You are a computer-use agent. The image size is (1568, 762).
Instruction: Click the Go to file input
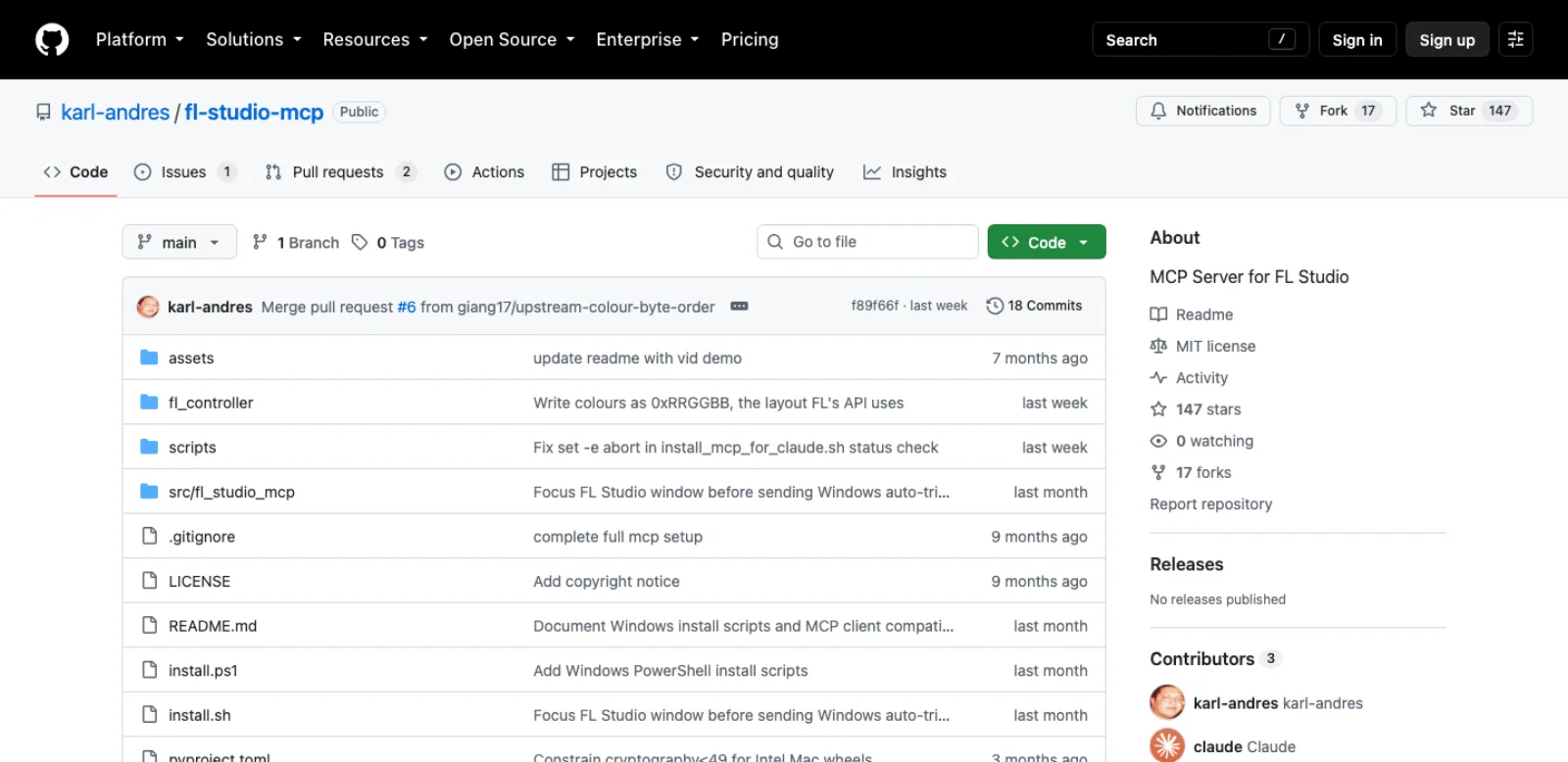point(867,242)
